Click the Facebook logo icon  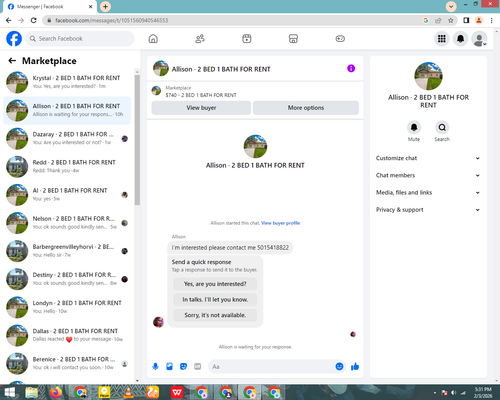click(x=14, y=39)
